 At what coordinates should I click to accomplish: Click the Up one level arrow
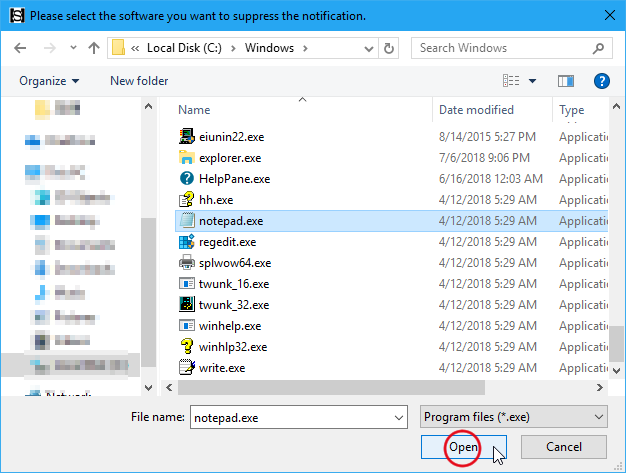click(x=93, y=48)
